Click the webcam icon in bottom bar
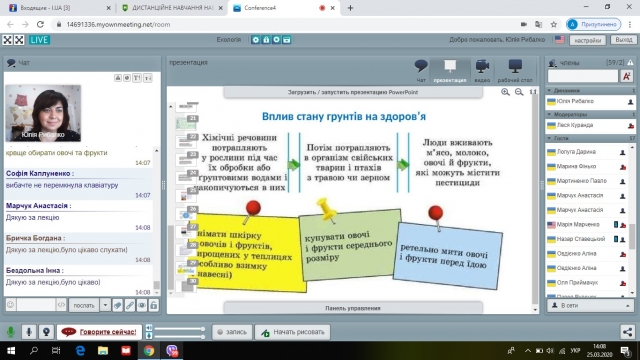Image resolution: width=640 pixels, height=360 pixels. 46,332
